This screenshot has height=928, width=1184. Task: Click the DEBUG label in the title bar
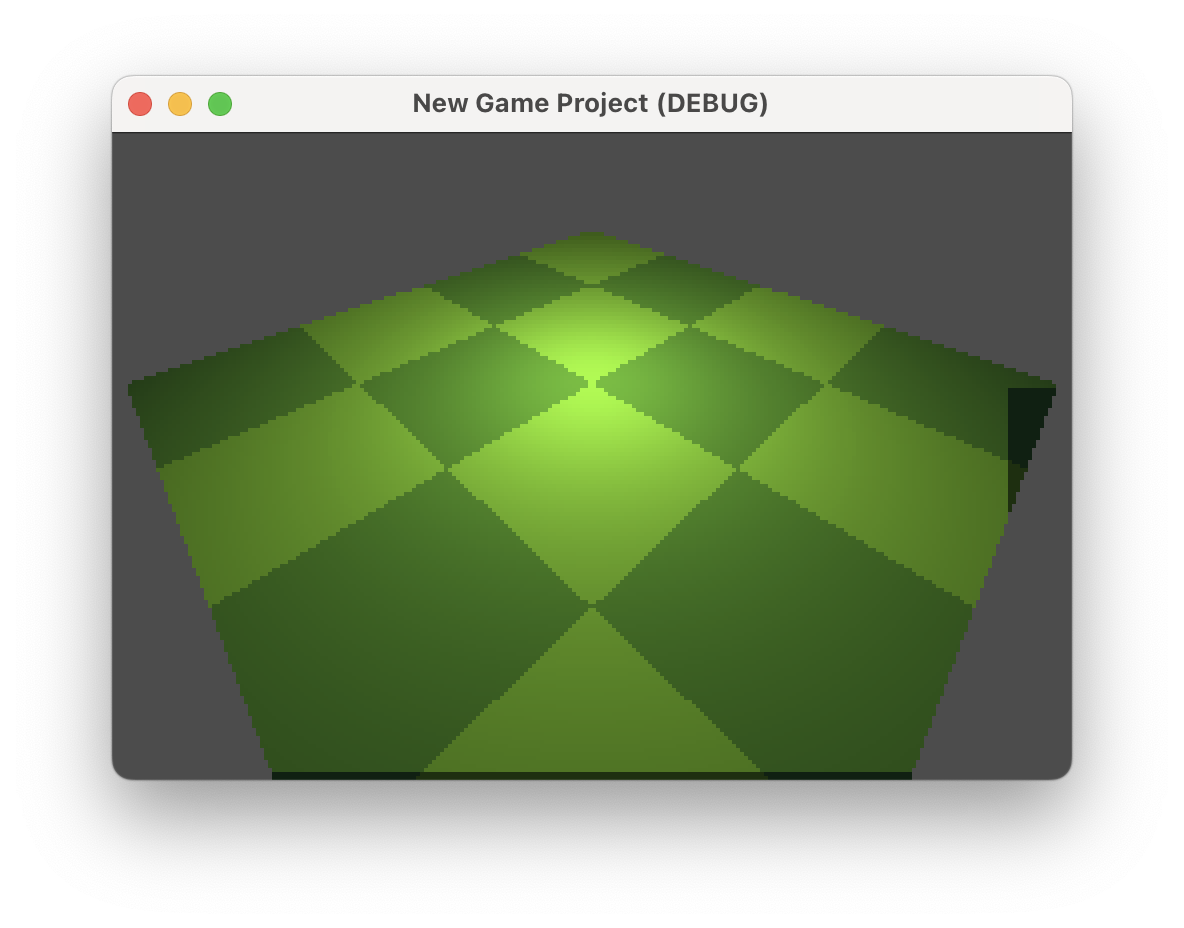click(x=715, y=103)
